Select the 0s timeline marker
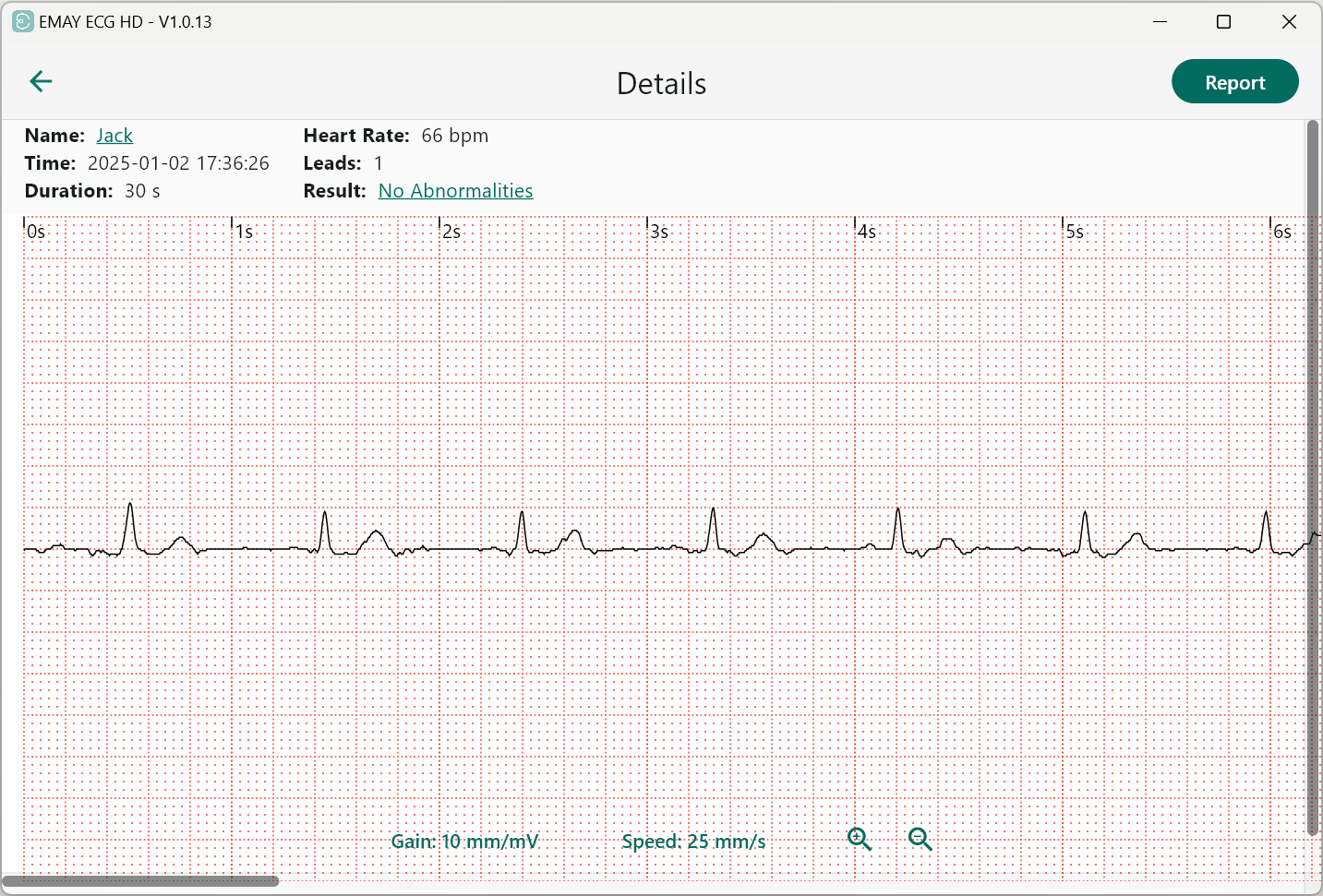1323x896 pixels. tap(33, 231)
